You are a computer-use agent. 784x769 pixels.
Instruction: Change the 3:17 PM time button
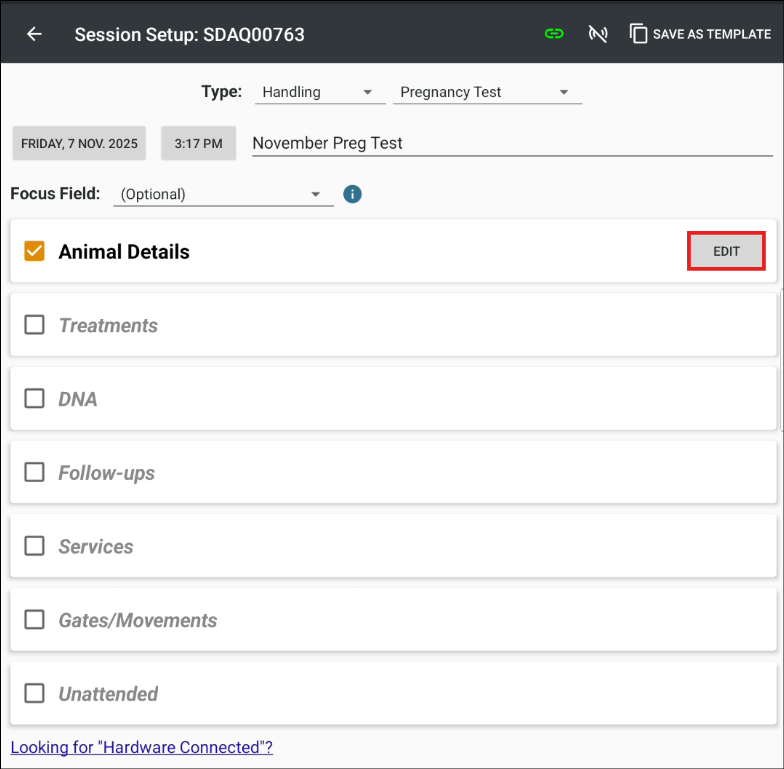198,143
